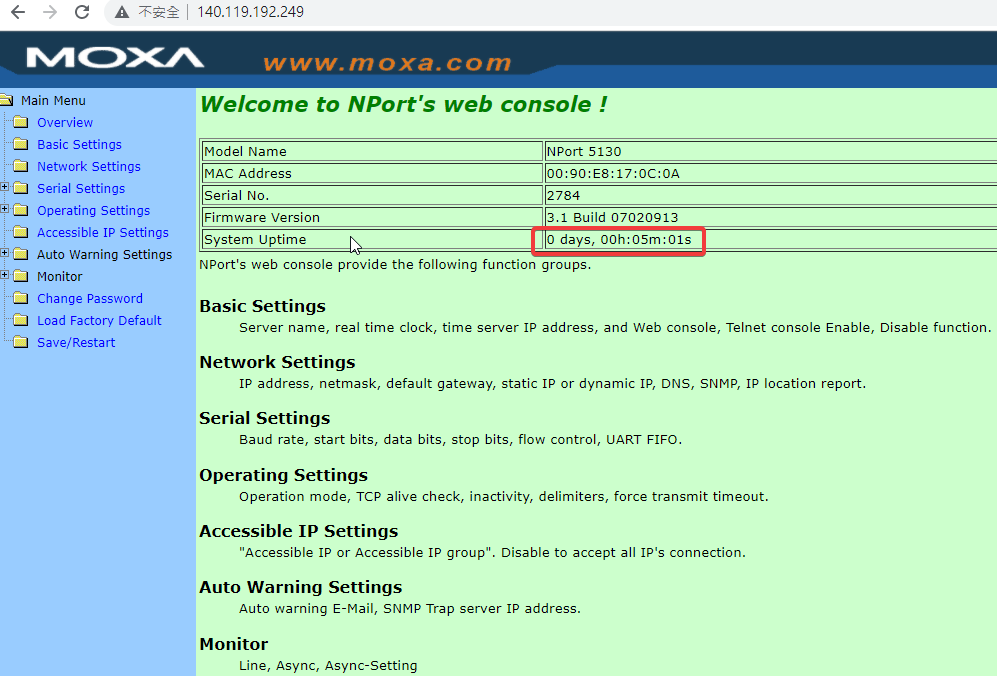Click the Baud rate, start bits description line
The height and width of the screenshot is (676, 997).
460,439
